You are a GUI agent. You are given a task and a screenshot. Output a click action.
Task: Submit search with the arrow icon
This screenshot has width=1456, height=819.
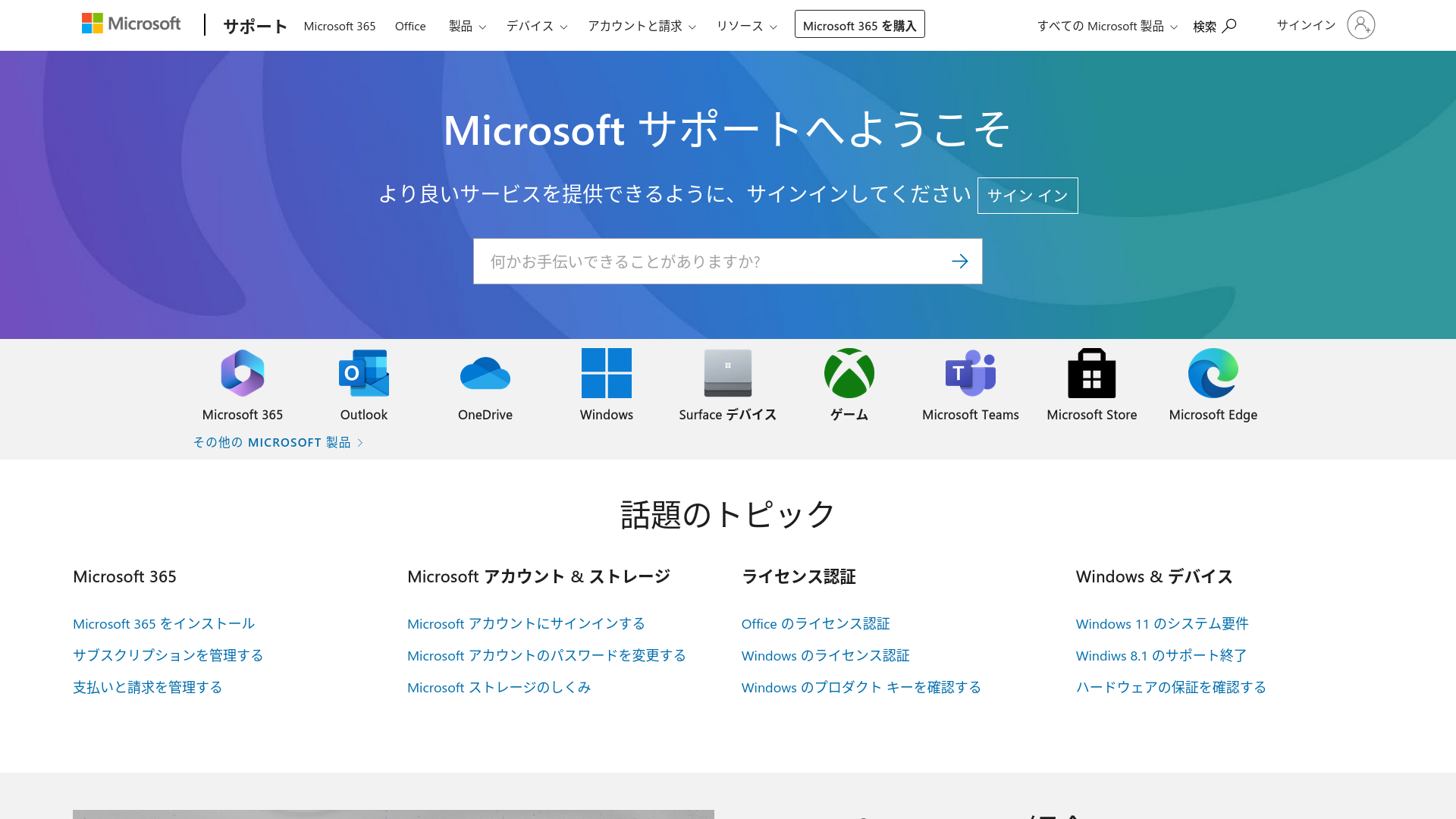(x=960, y=262)
